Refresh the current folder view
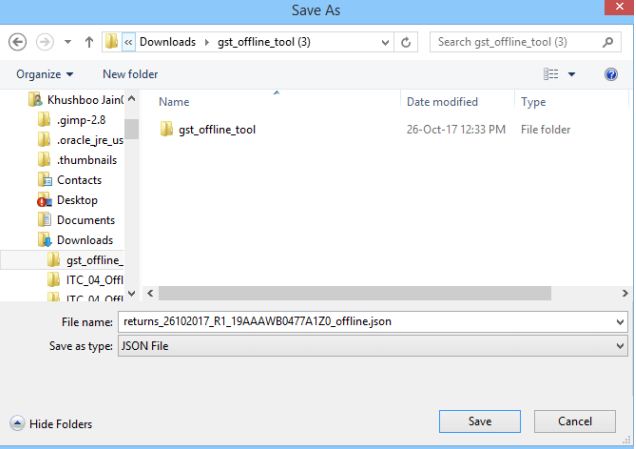Image resolution: width=636 pixels, height=449 pixels. click(x=406, y=42)
